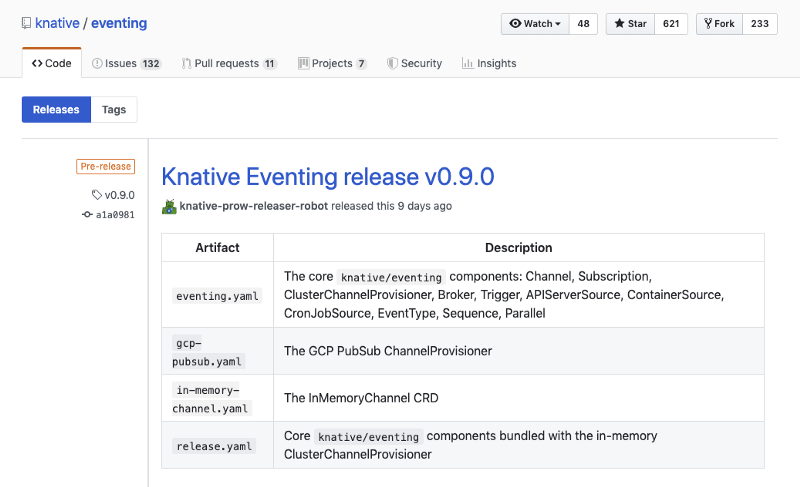Click 'released this 9 days ago' text
This screenshot has width=800, height=487.
click(x=391, y=206)
